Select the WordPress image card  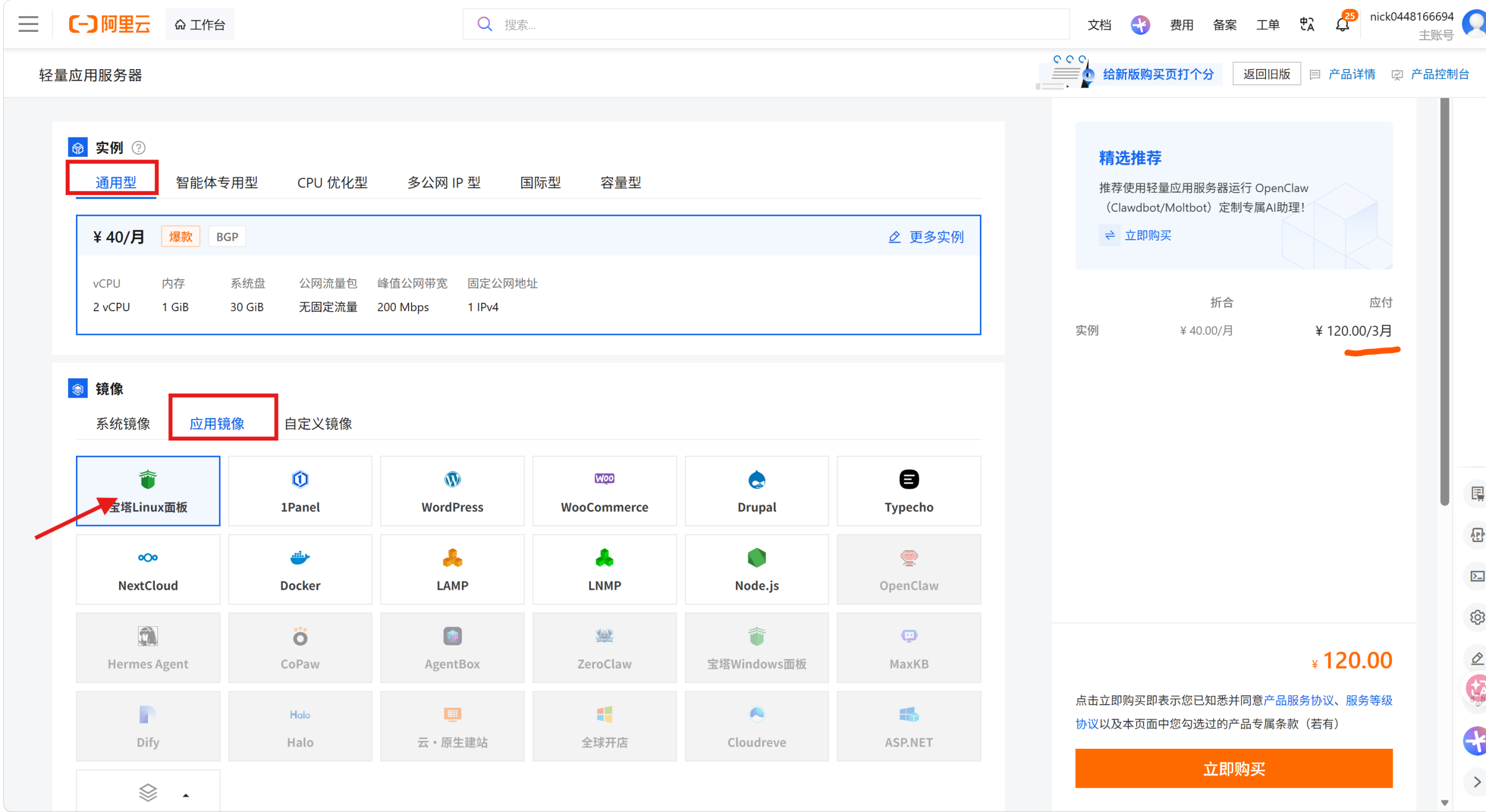coord(452,491)
